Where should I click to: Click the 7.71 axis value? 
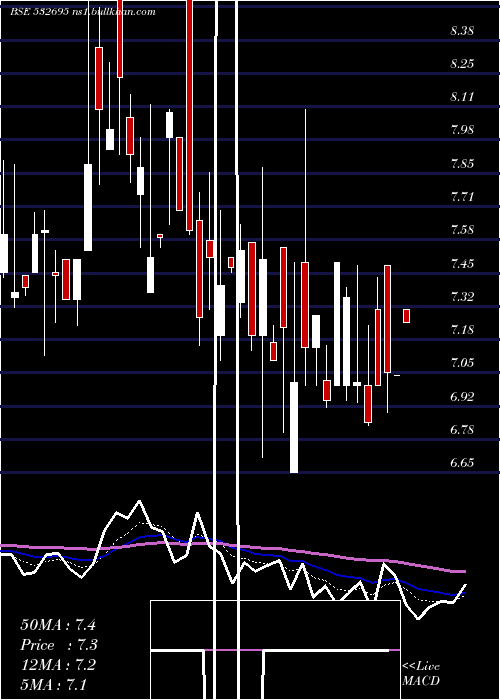pos(462,196)
